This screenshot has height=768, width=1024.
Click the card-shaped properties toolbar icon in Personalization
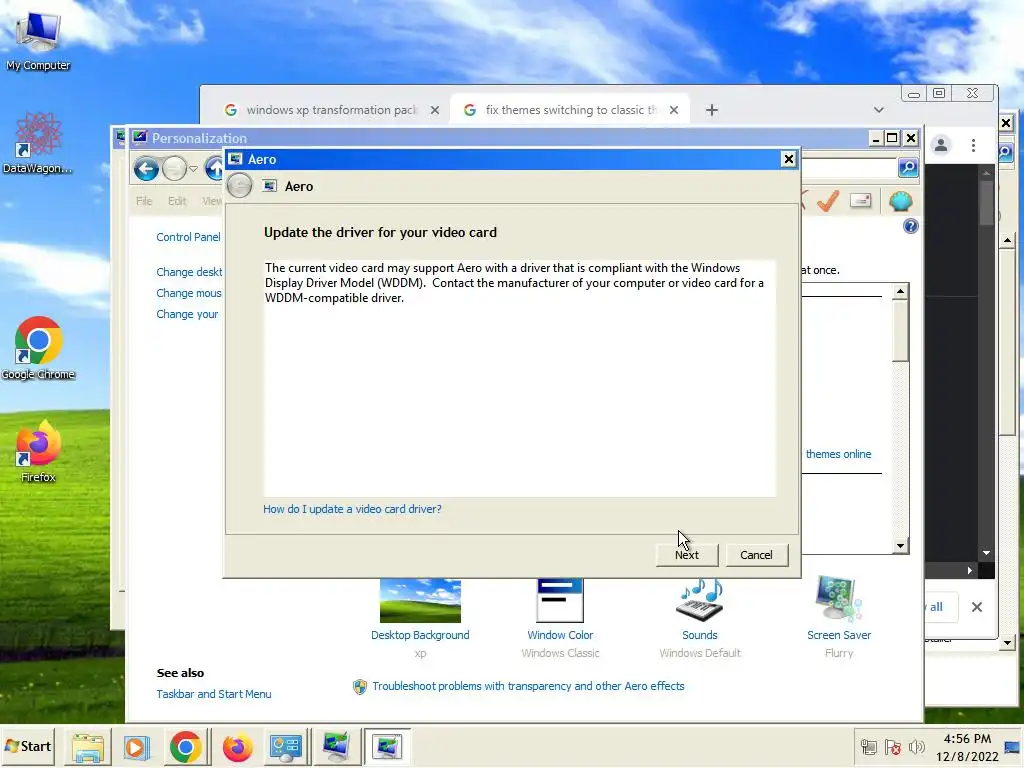coord(861,200)
